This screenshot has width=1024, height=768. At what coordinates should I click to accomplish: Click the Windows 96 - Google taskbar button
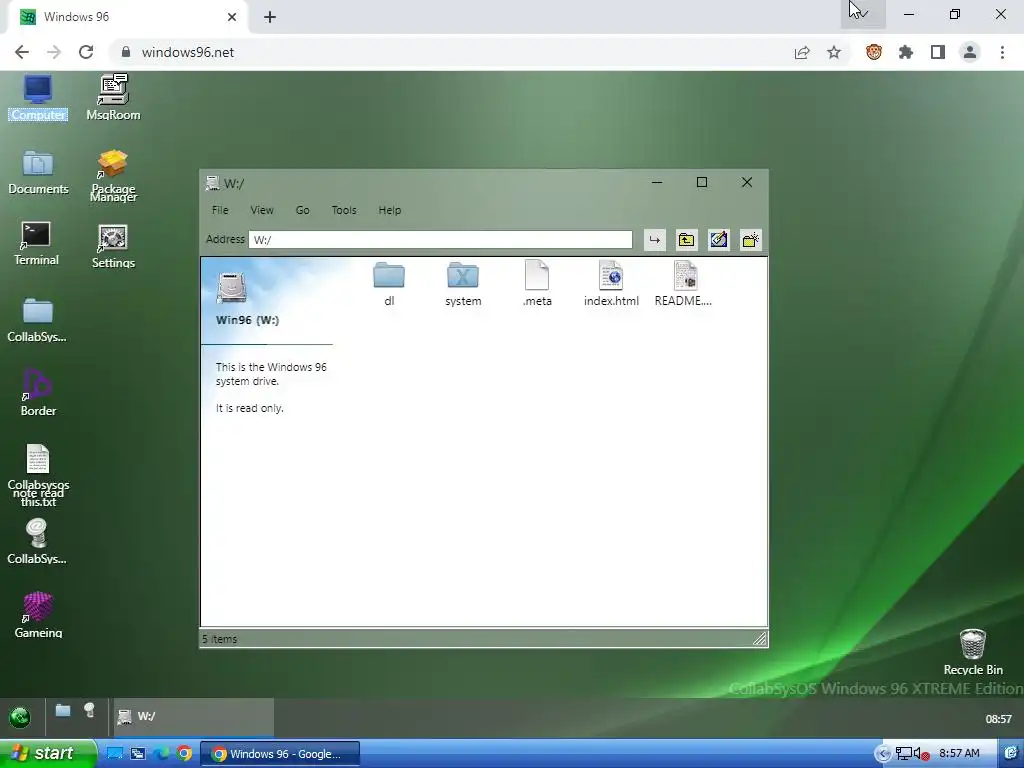tap(280, 754)
